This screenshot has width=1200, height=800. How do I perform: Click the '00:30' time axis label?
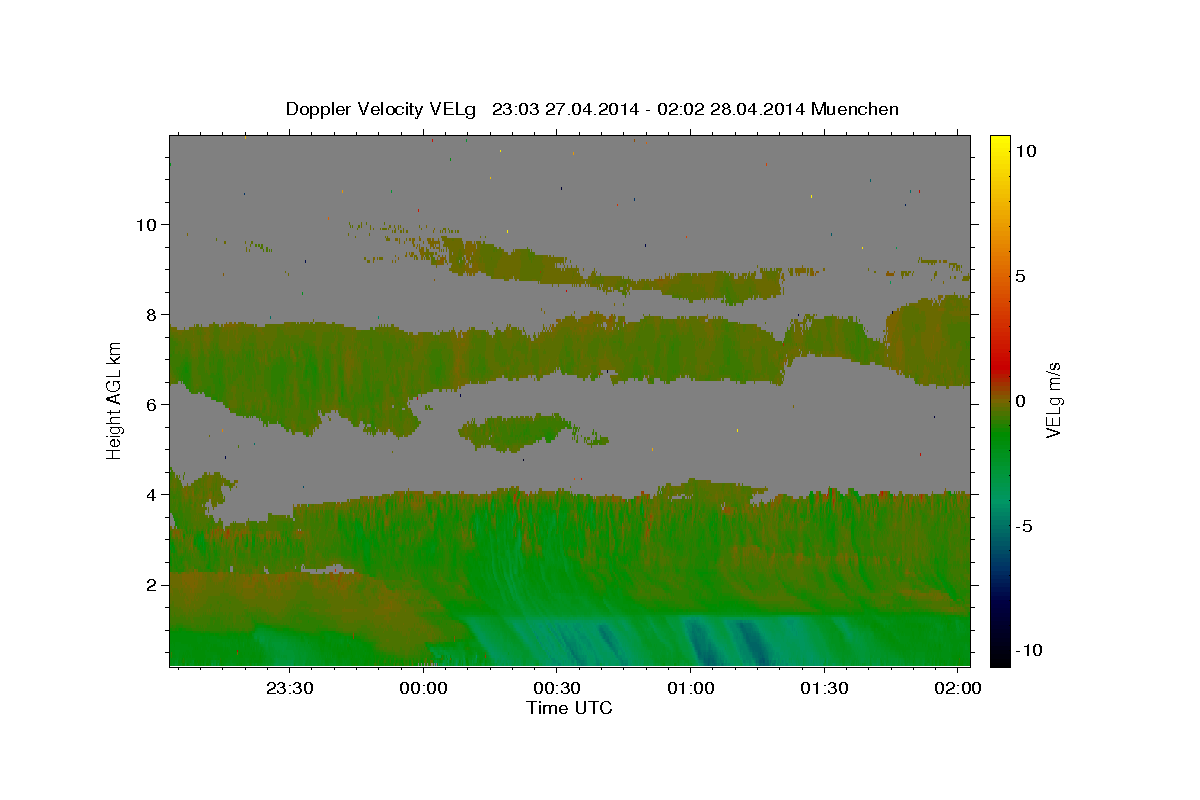point(557,689)
